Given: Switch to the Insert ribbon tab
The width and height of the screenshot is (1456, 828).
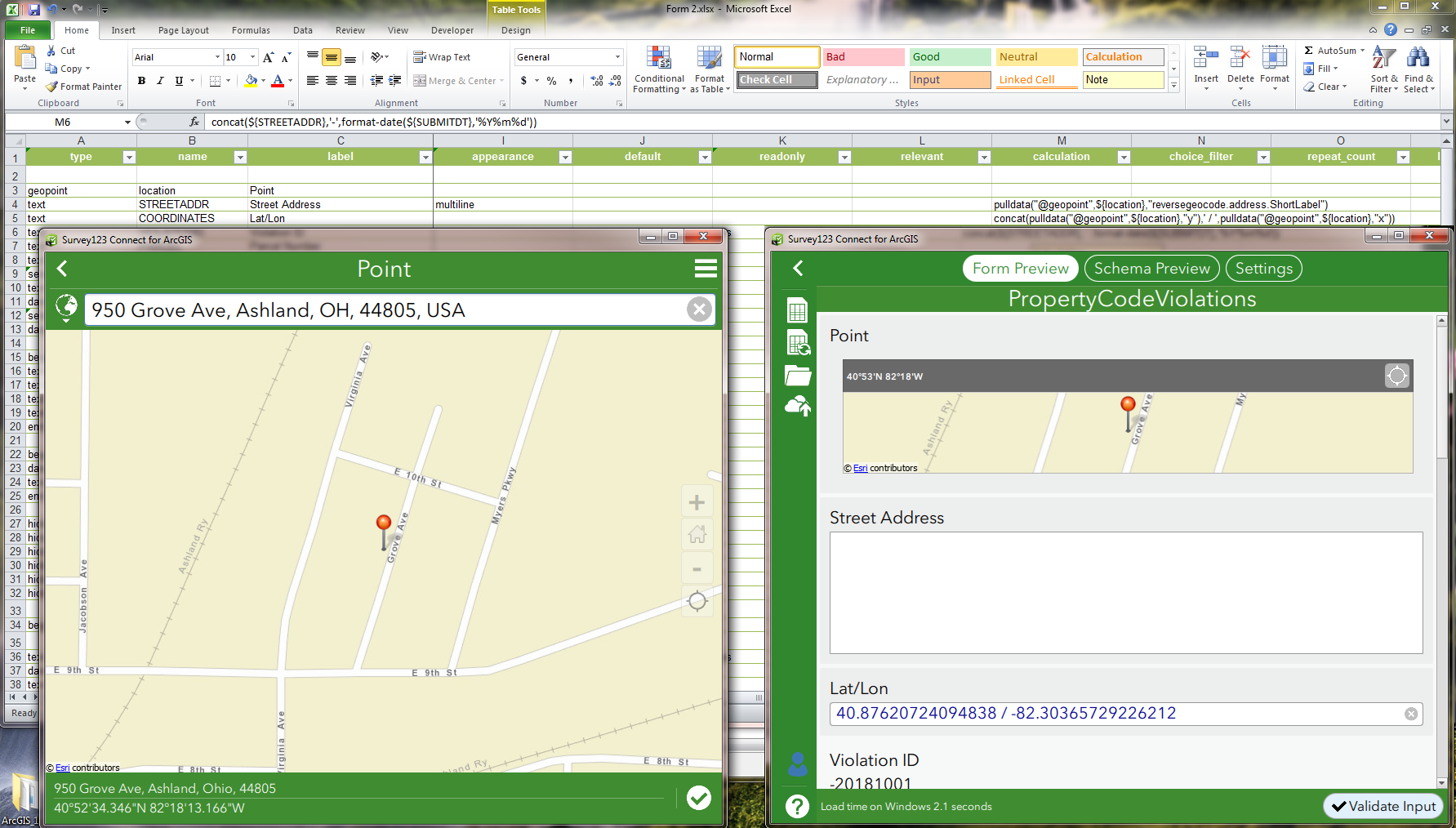Looking at the screenshot, I should click(x=123, y=30).
